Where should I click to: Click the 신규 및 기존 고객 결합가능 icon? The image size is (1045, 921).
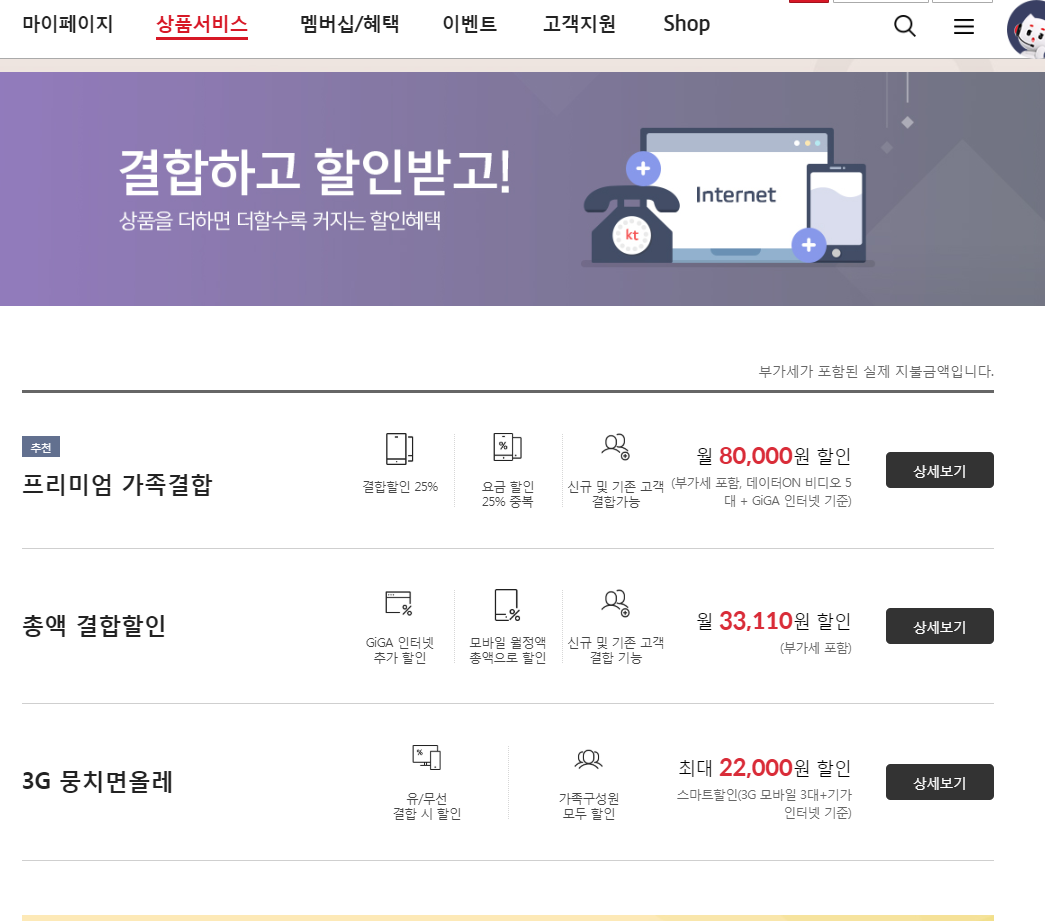point(615,447)
